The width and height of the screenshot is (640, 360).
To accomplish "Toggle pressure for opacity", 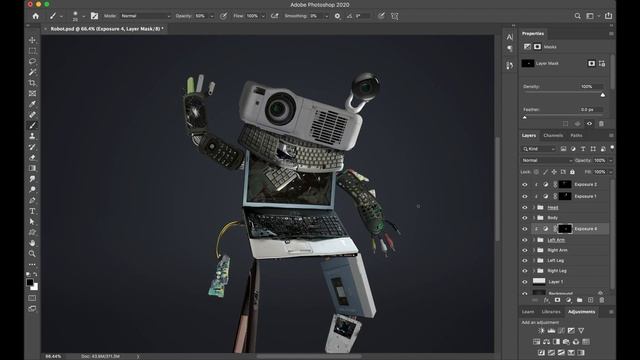I will click(223, 16).
